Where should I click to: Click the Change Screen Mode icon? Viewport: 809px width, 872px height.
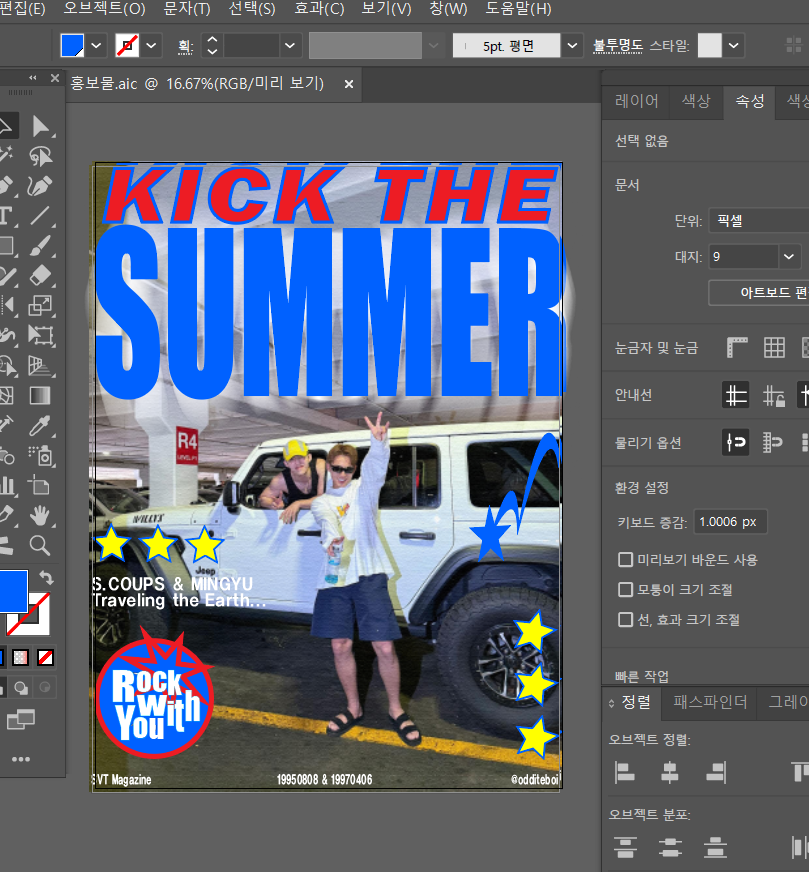21,719
